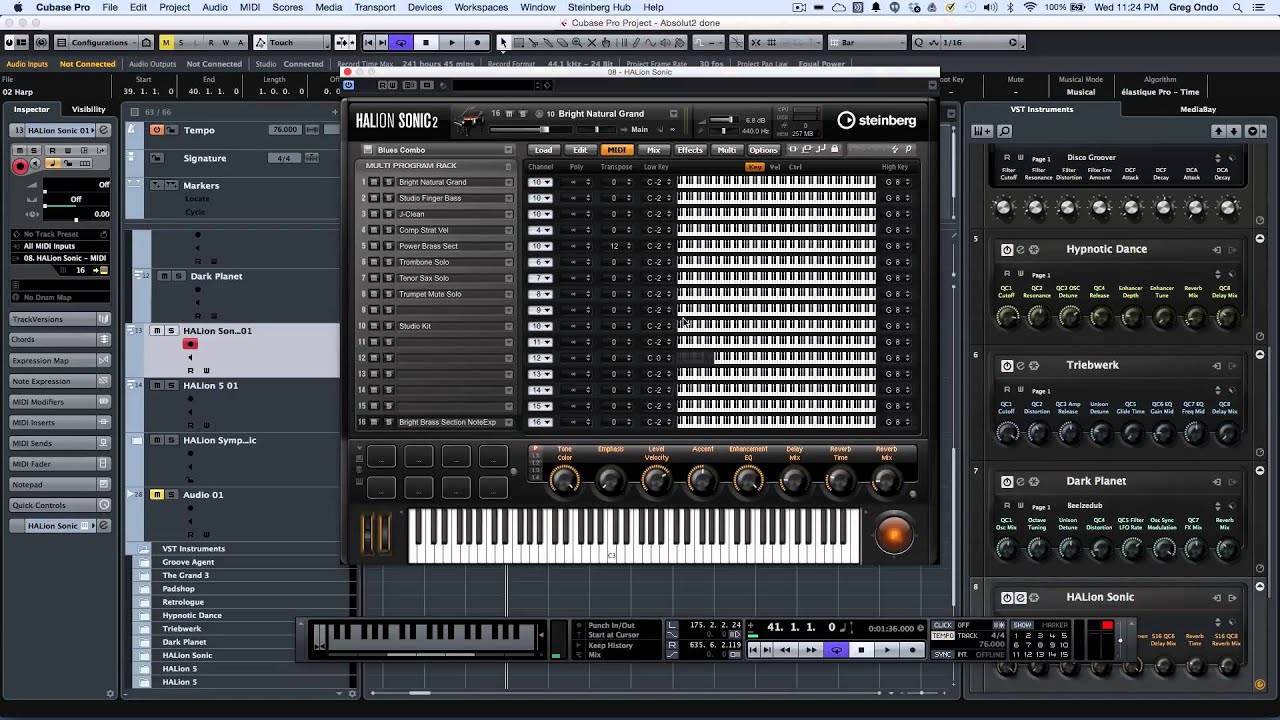Expand the Chords inspector section
Viewport: 1280px width, 720px height.
(60, 340)
